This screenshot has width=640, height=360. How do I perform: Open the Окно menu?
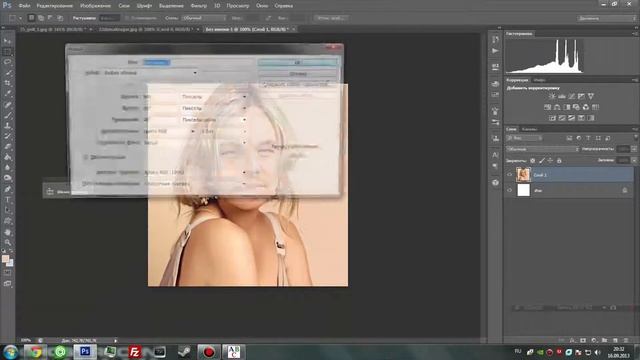(262, 6)
